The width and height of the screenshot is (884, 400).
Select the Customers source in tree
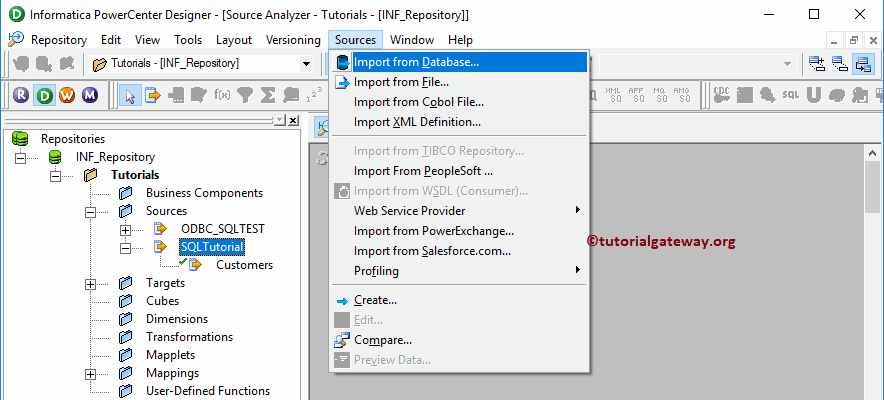(244, 265)
